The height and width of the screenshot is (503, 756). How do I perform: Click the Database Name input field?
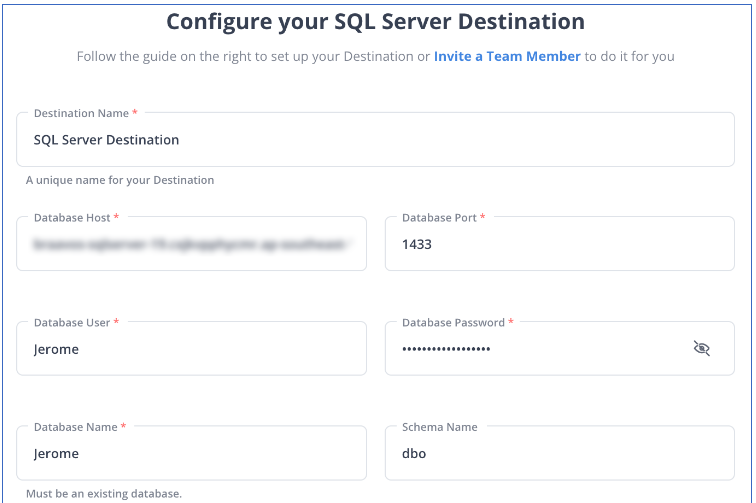(191, 453)
